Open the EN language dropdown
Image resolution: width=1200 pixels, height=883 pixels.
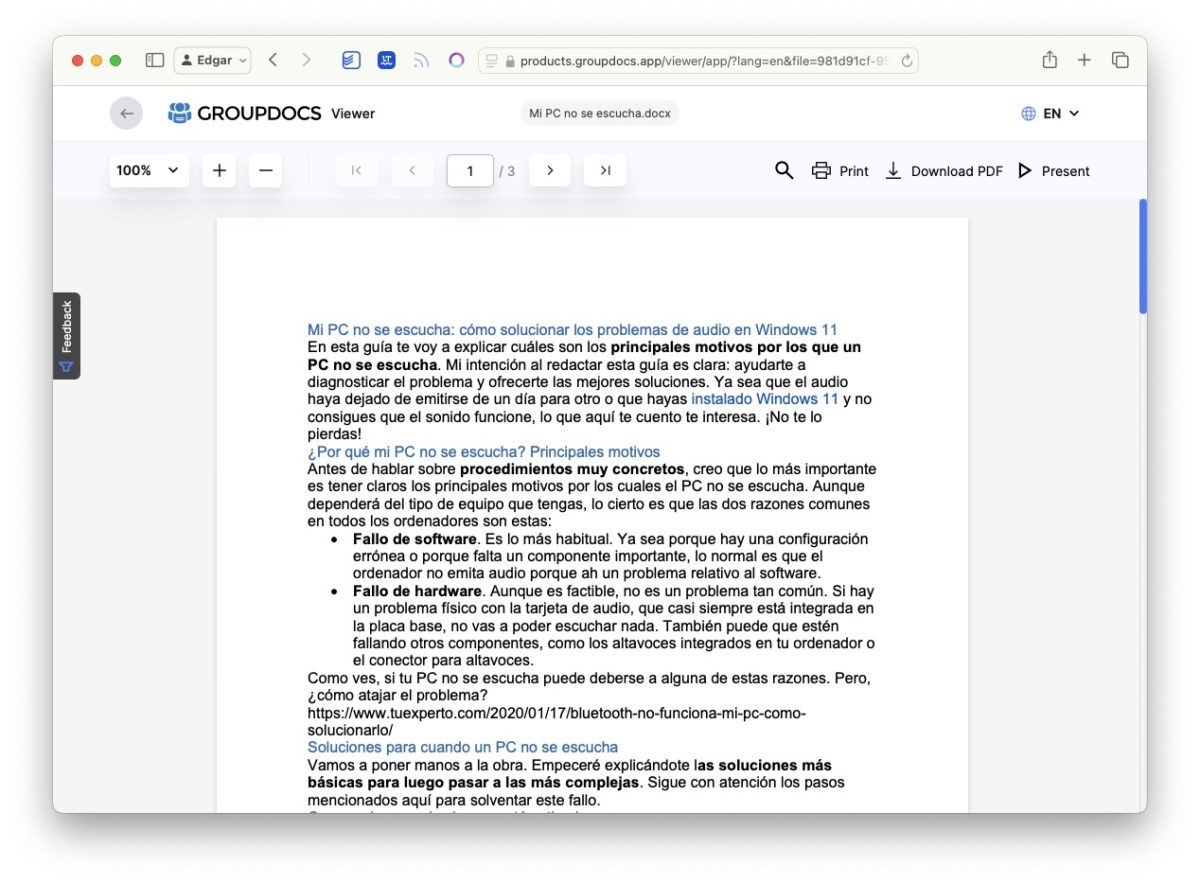point(1050,113)
